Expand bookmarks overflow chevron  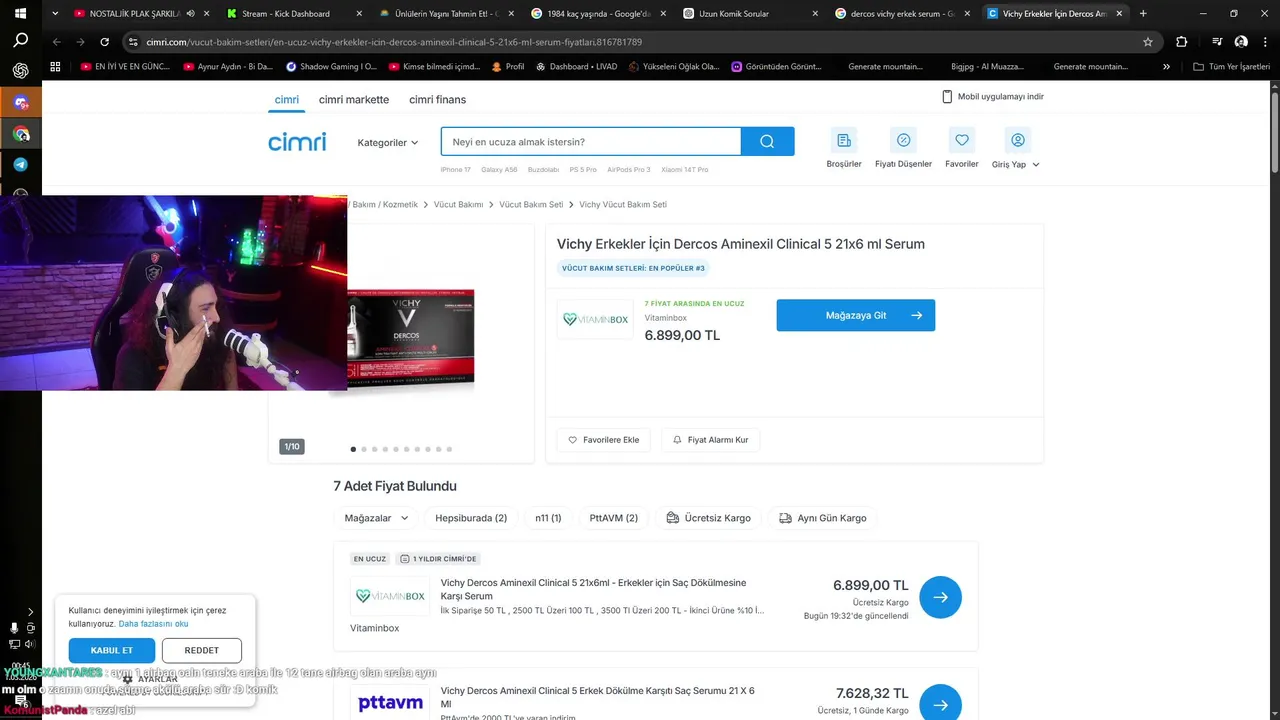click(1166, 67)
